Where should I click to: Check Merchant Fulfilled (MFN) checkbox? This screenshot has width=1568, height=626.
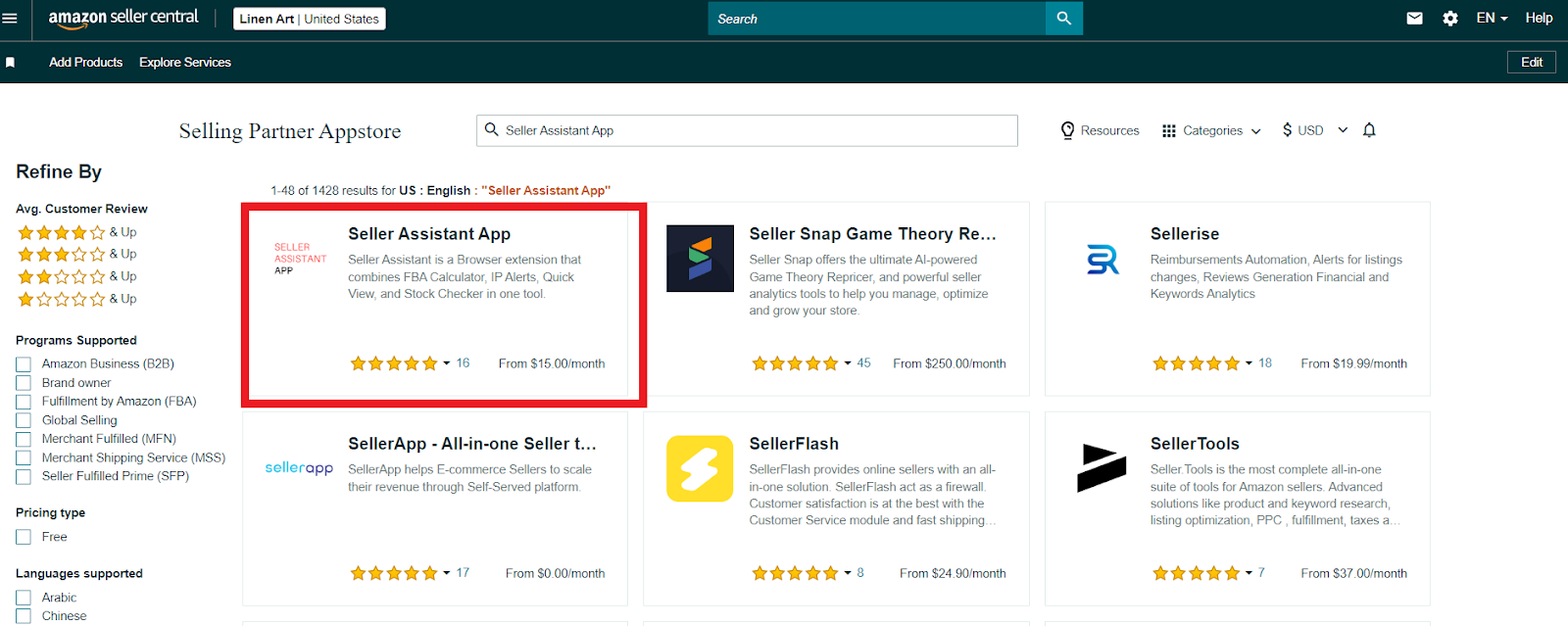(24, 439)
